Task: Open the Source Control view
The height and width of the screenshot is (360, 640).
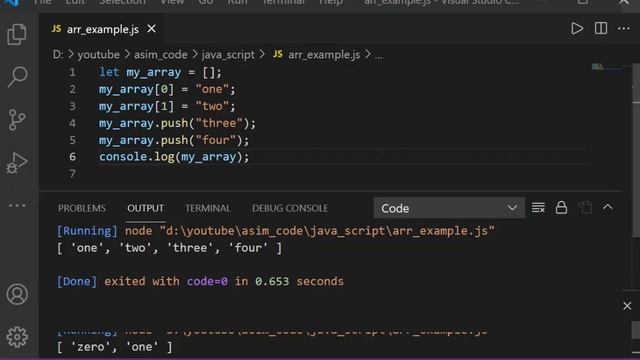Action: (x=17, y=120)
